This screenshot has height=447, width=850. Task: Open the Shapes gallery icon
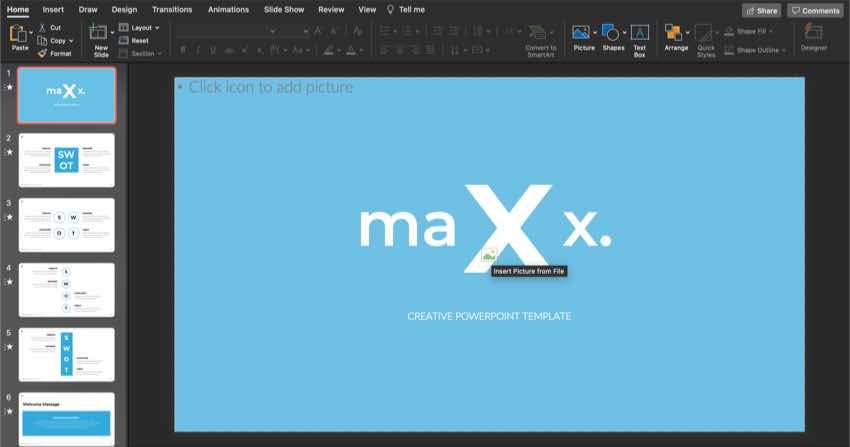[610, 32]
